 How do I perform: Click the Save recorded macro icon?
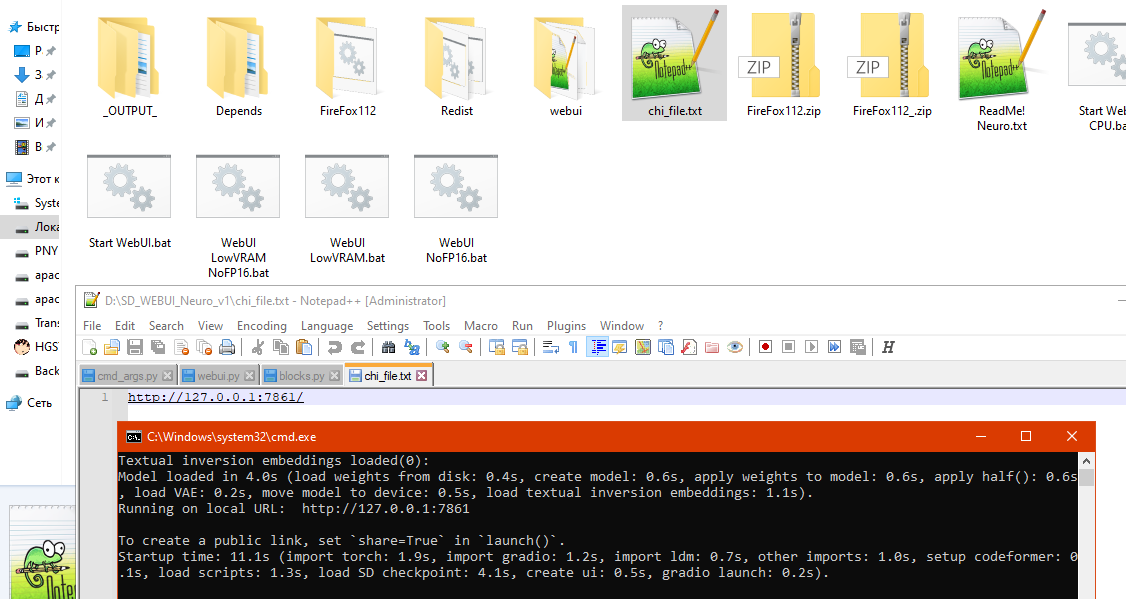[x=857, y=348]
